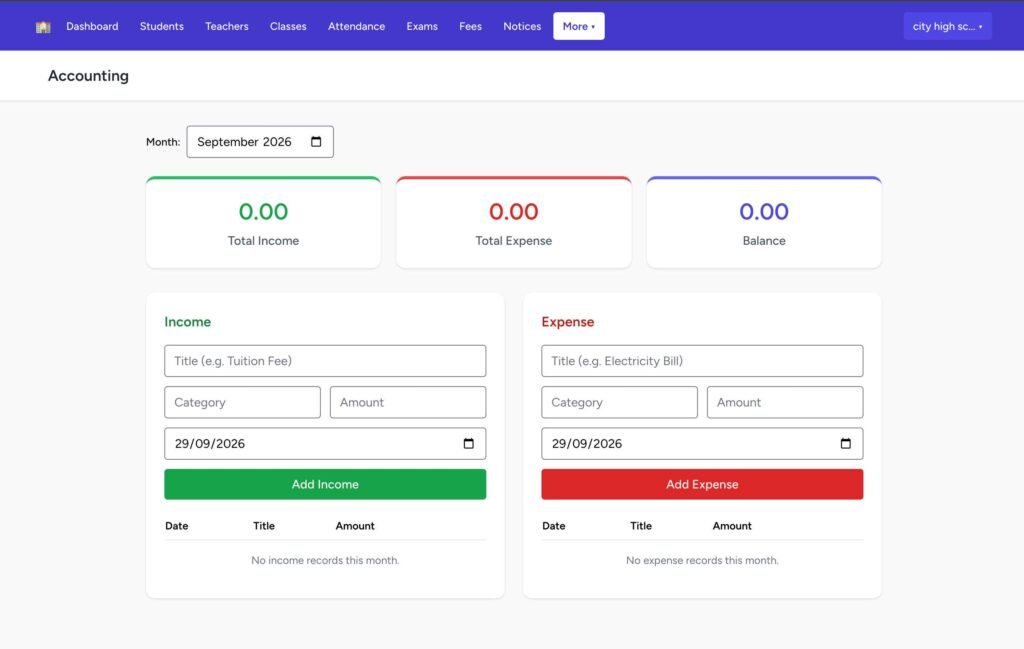Click the Total Income card
Image resolution: width=1024 pixels, height=649 pixels.
(x=263, y=222)
